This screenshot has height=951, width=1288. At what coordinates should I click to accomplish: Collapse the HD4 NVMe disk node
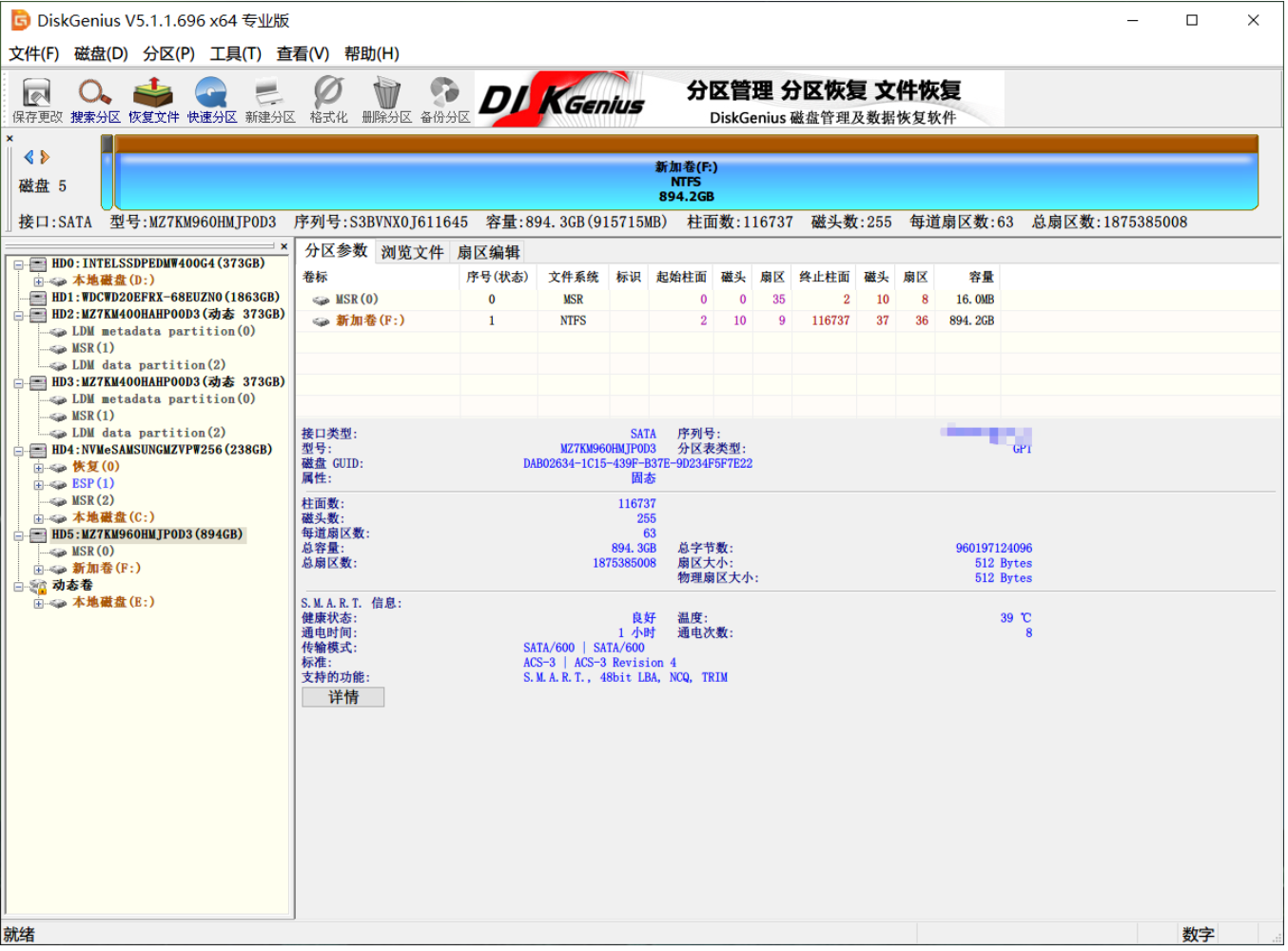click(18, 451)
